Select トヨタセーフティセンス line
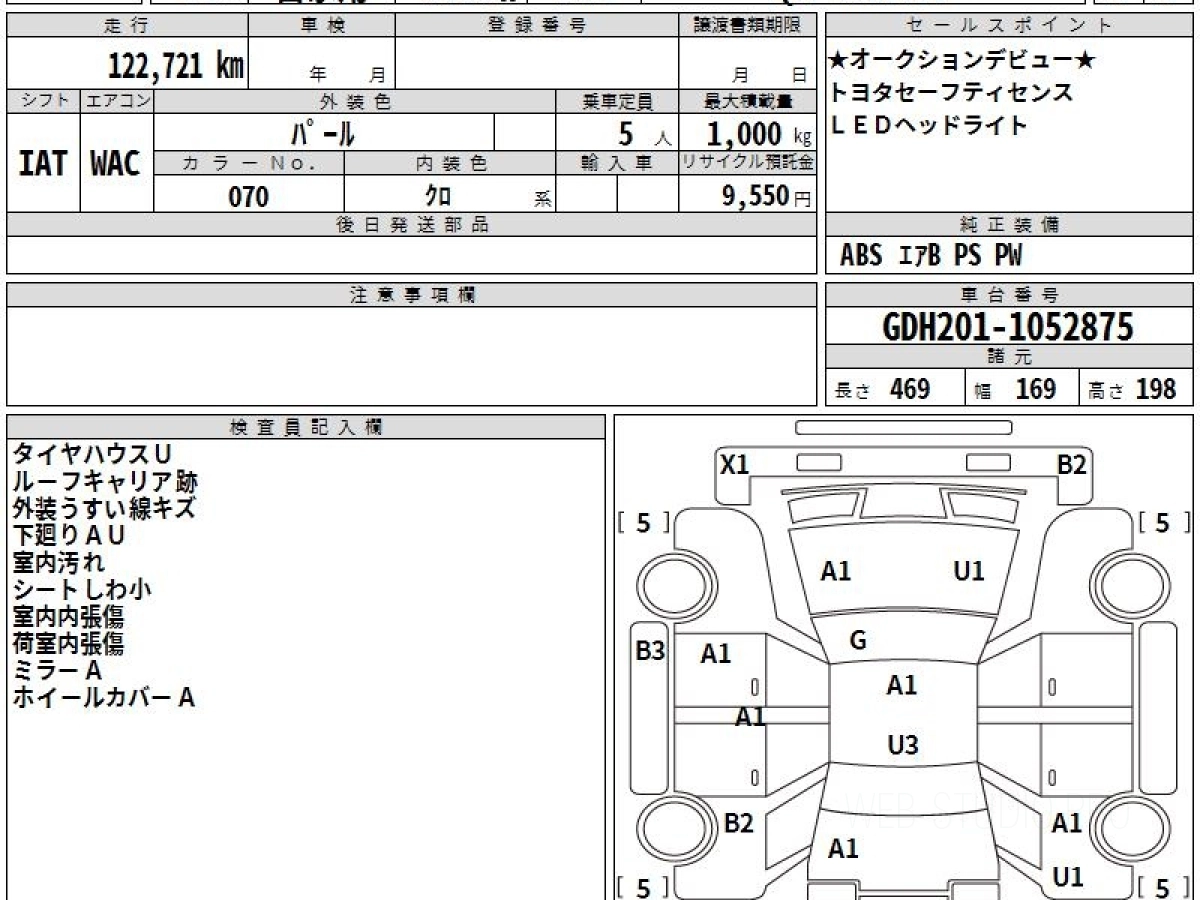1200x900 pixels. (x=951, y=93)
